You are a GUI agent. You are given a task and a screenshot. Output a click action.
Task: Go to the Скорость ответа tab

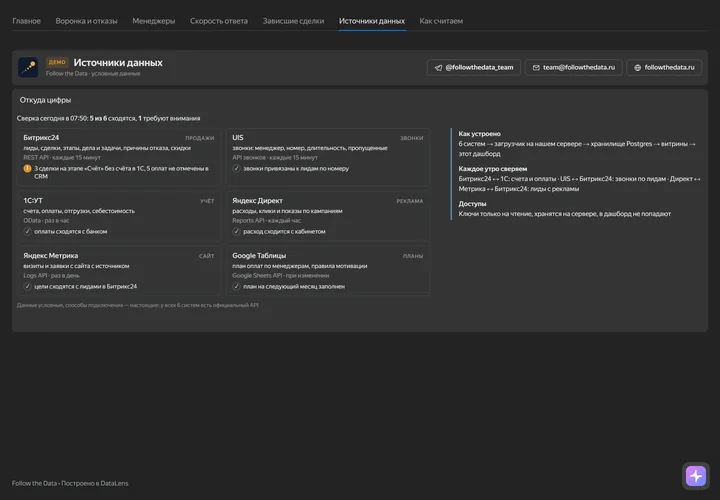pyautogui.click(x=219, y=21)
